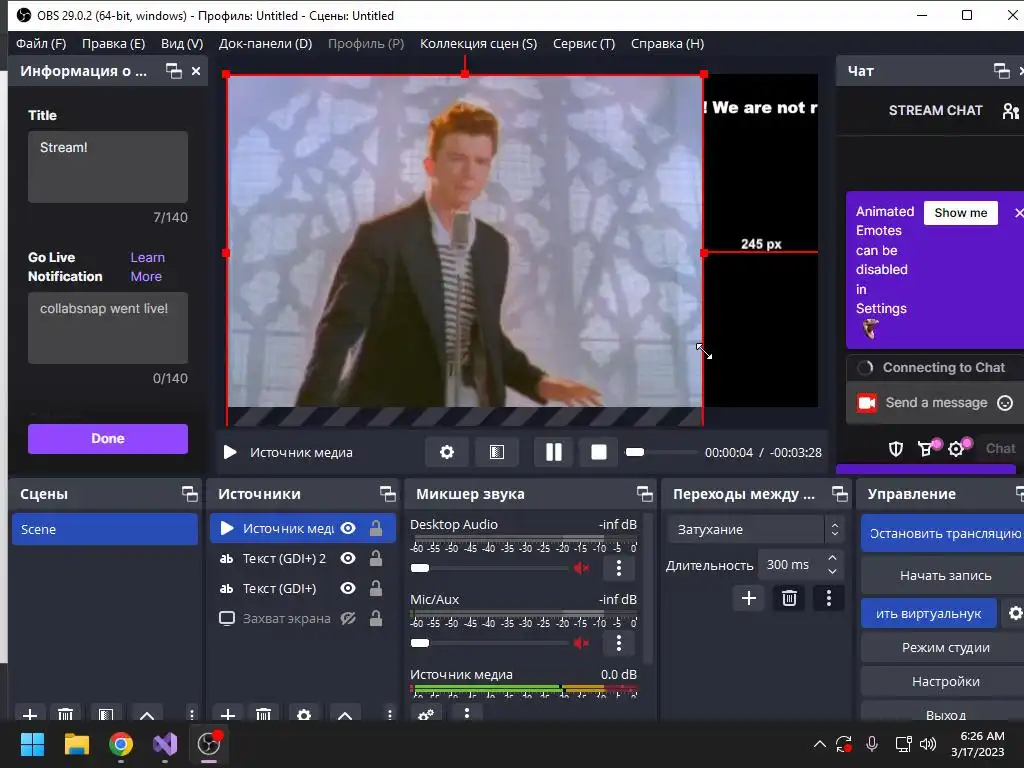Open Desktop Audio options menu dots
Viewport: 1024px width, 768px height.
point(618,568)
